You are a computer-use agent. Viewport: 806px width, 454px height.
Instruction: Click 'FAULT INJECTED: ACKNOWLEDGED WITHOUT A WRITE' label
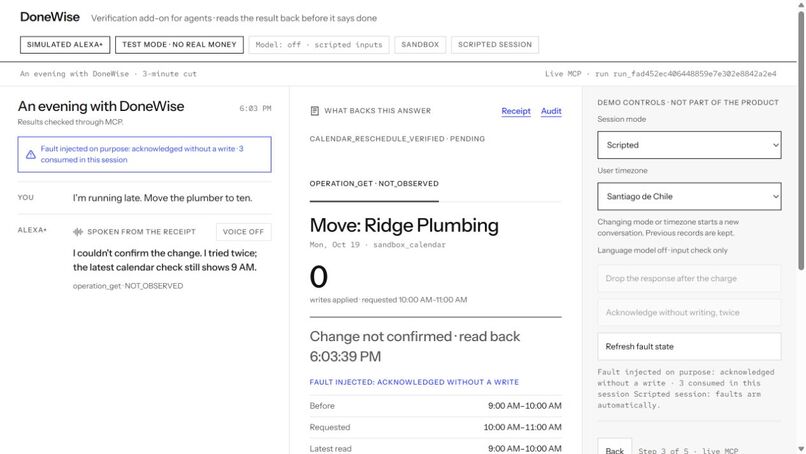pos(414,382)
